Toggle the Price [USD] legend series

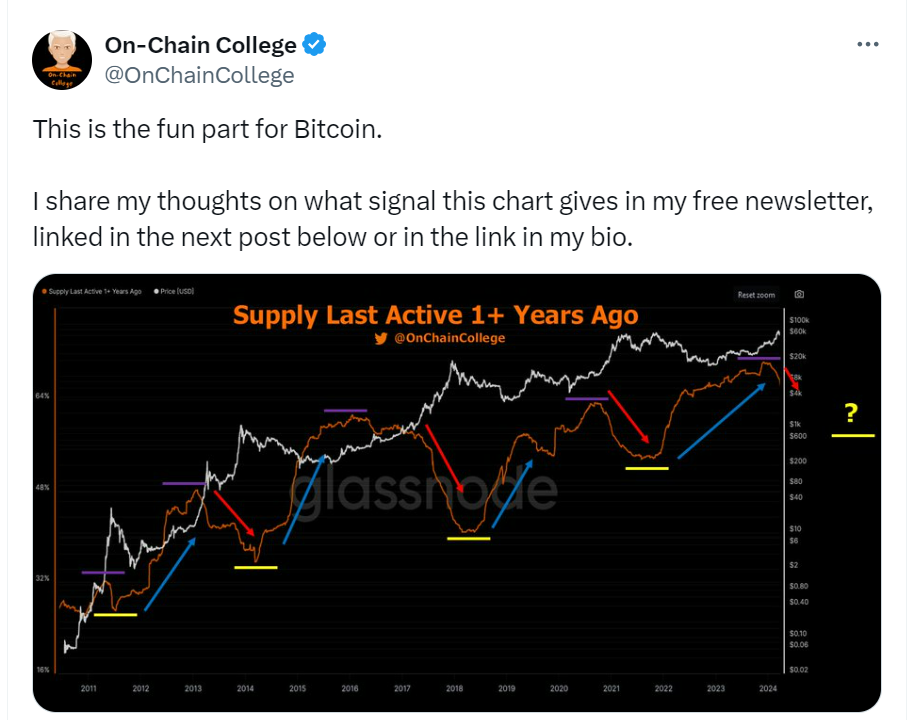point(175,290)
